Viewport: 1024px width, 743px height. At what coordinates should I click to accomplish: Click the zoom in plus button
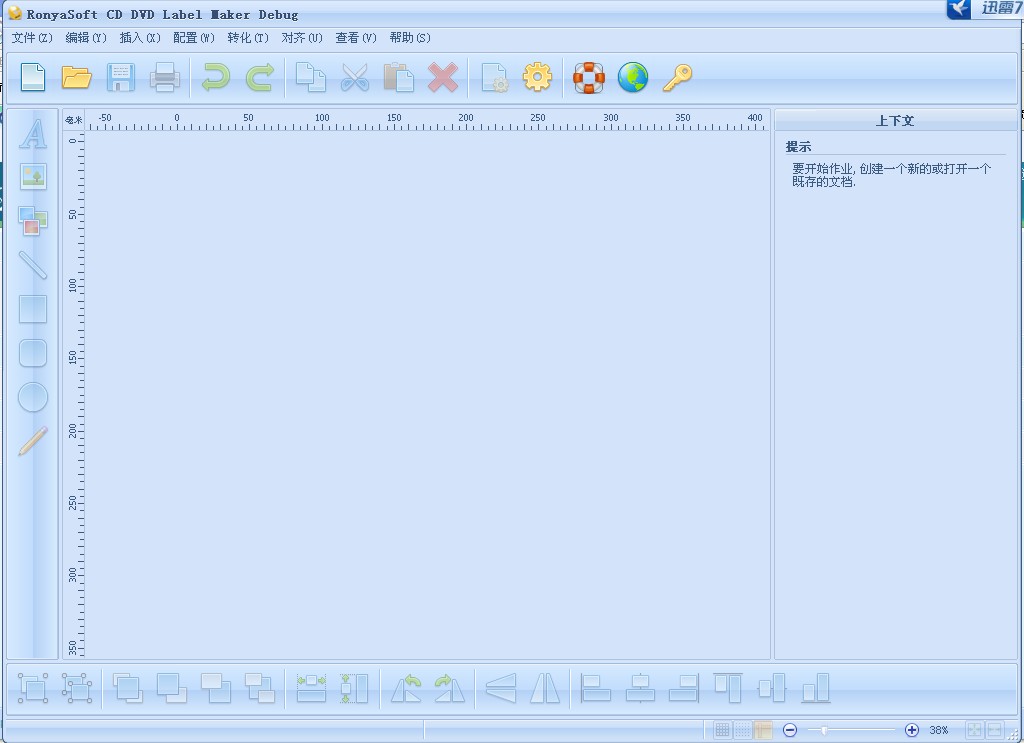[x=912, y=731]
